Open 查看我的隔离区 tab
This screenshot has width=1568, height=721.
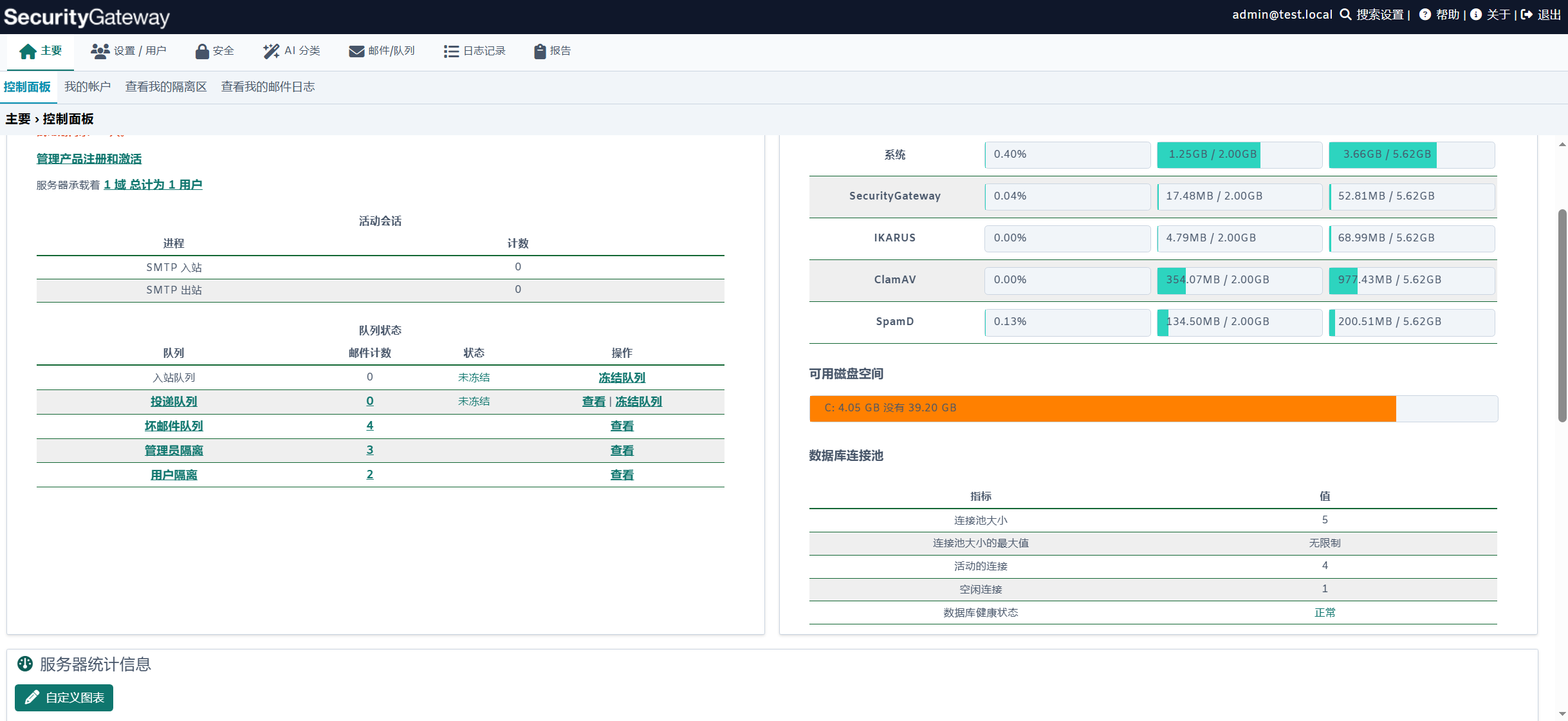click(166, 87)
